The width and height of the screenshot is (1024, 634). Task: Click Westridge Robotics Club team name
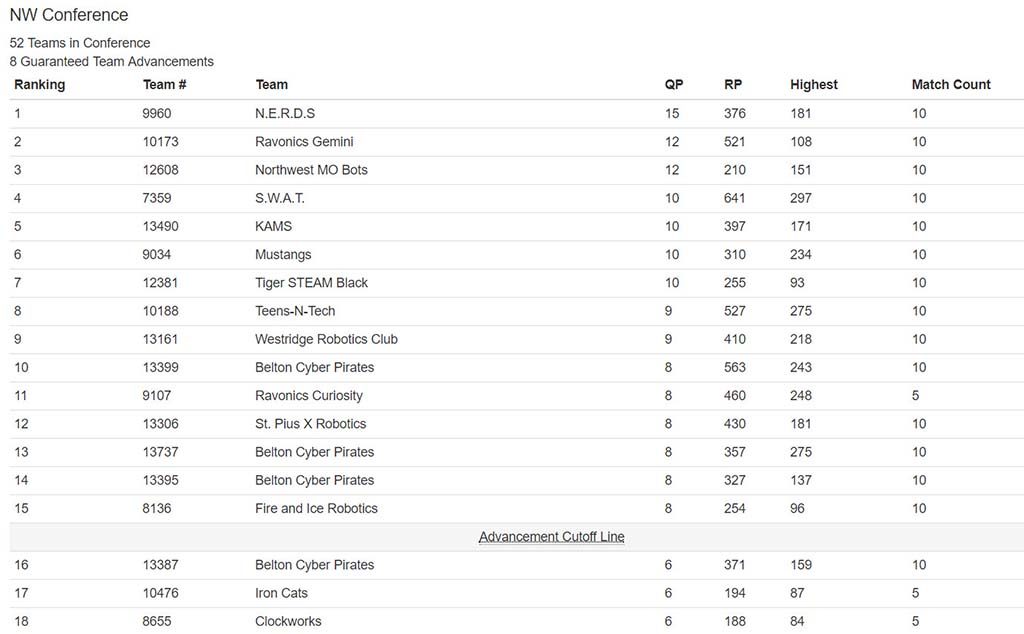click(x=327, y=340)
